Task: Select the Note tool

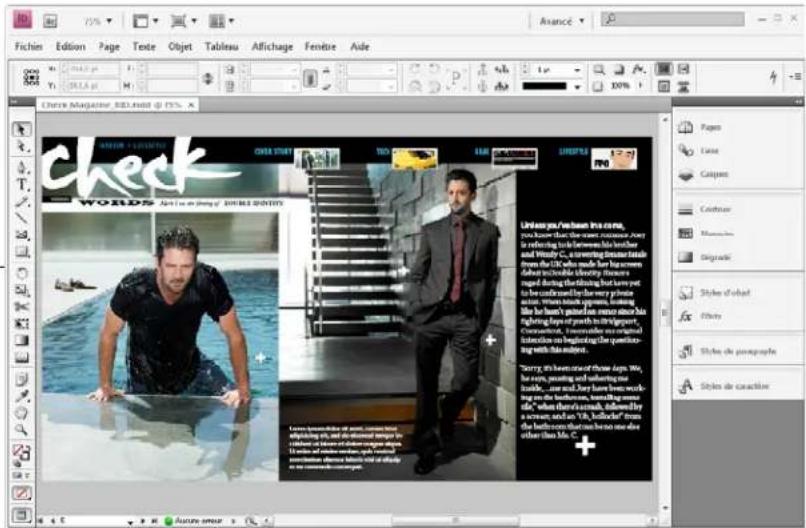Action: tap(22, 379)
